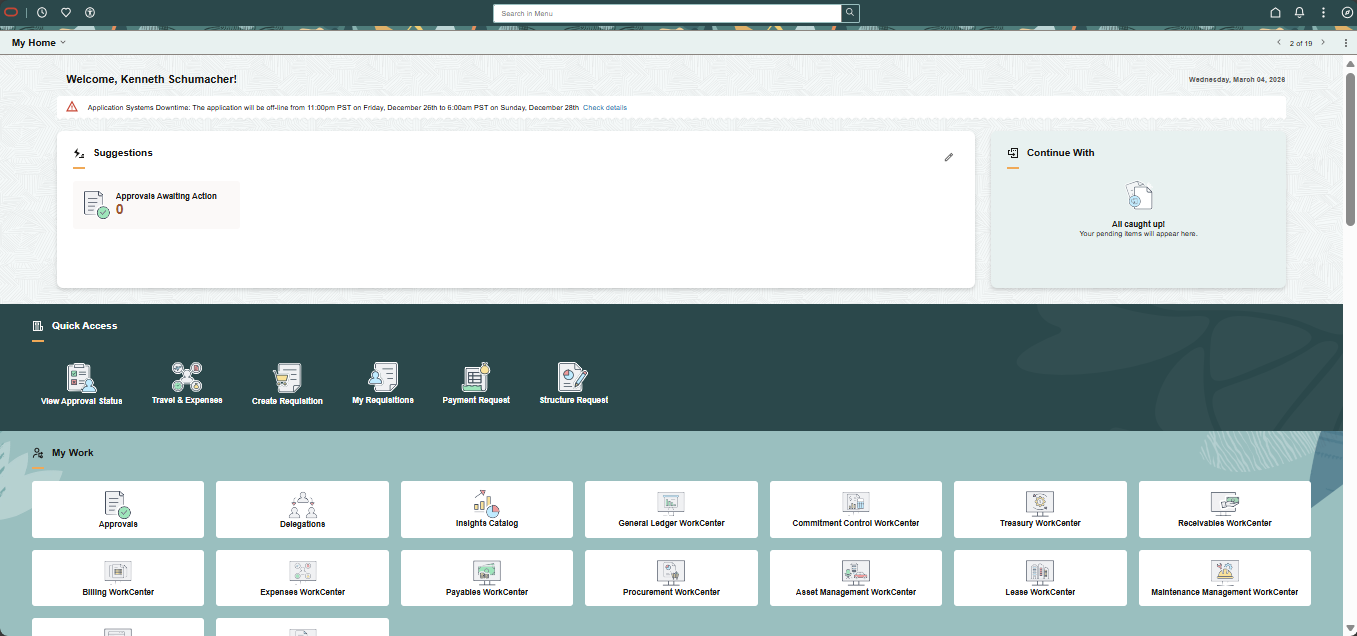Click the Check details link

coord(605,108)
